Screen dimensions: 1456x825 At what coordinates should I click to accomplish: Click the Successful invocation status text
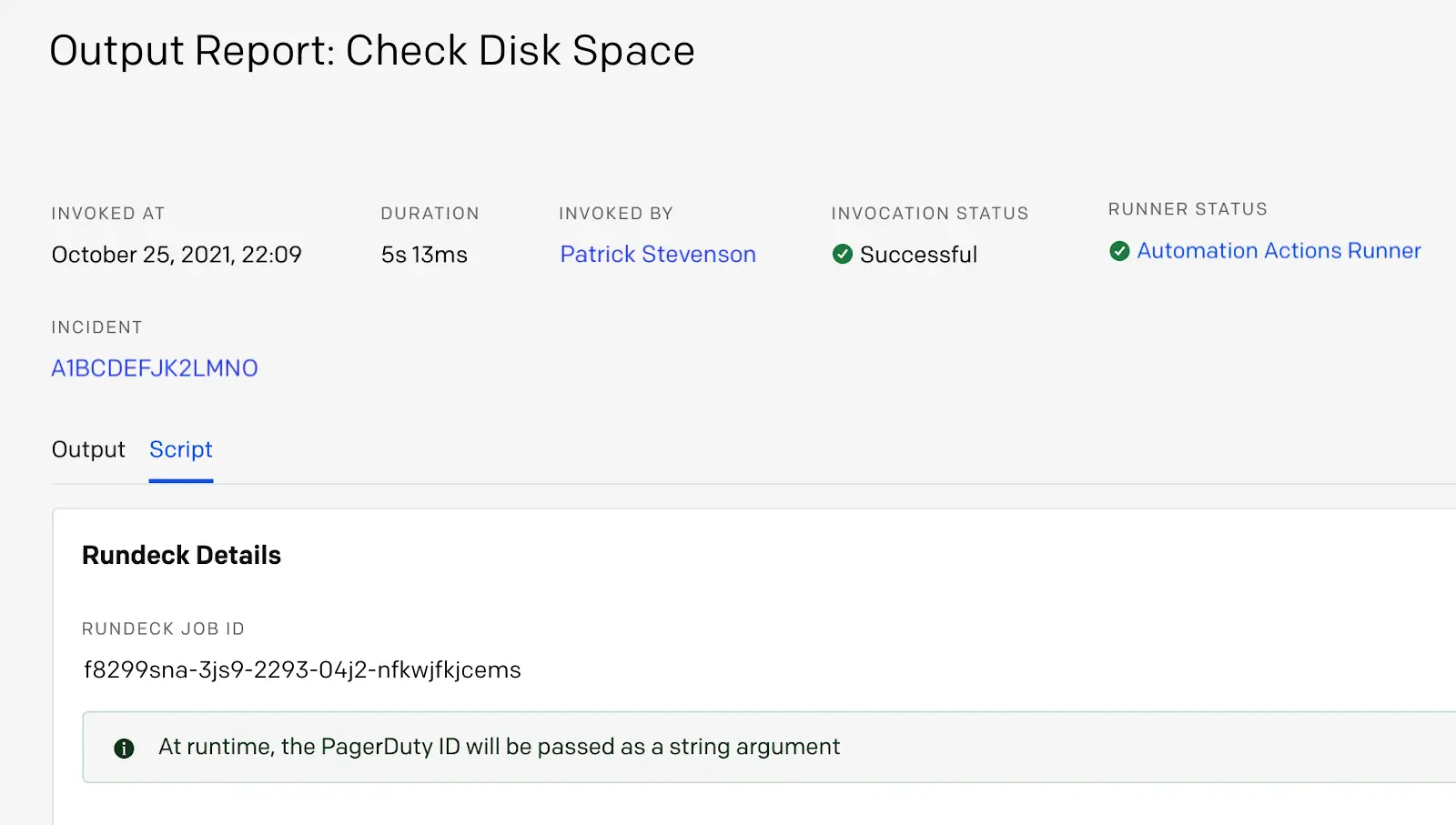918,255
